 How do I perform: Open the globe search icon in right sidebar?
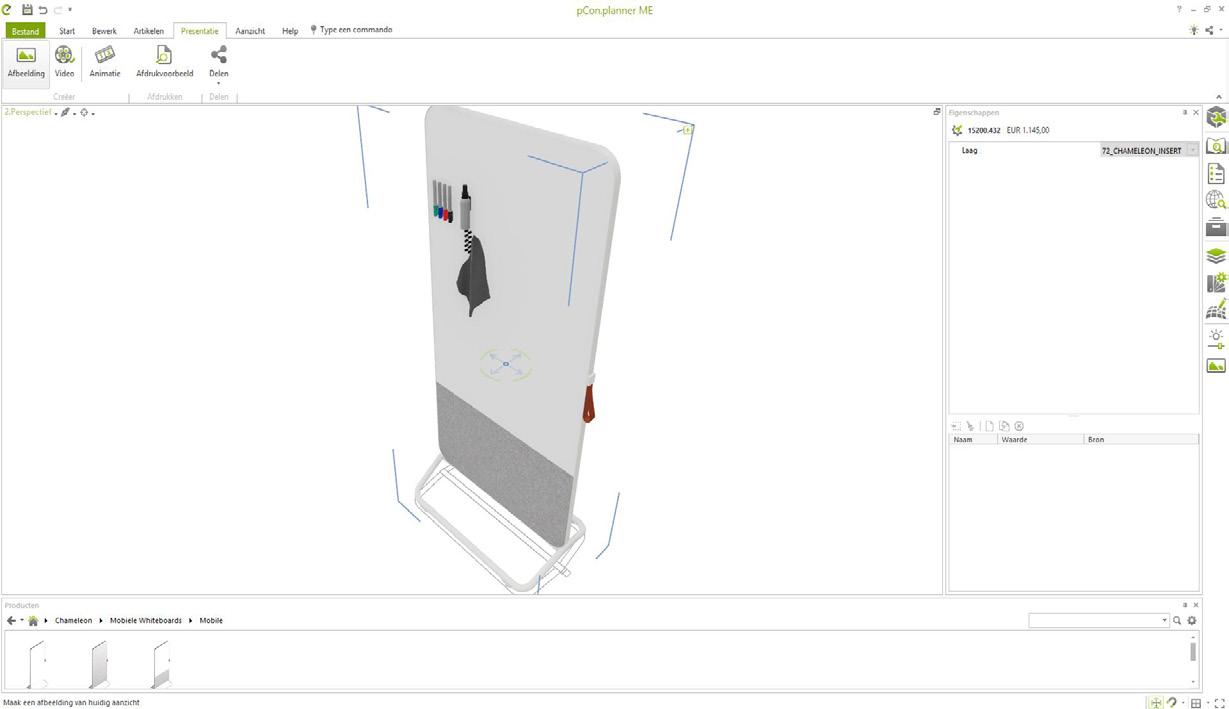1216,201
